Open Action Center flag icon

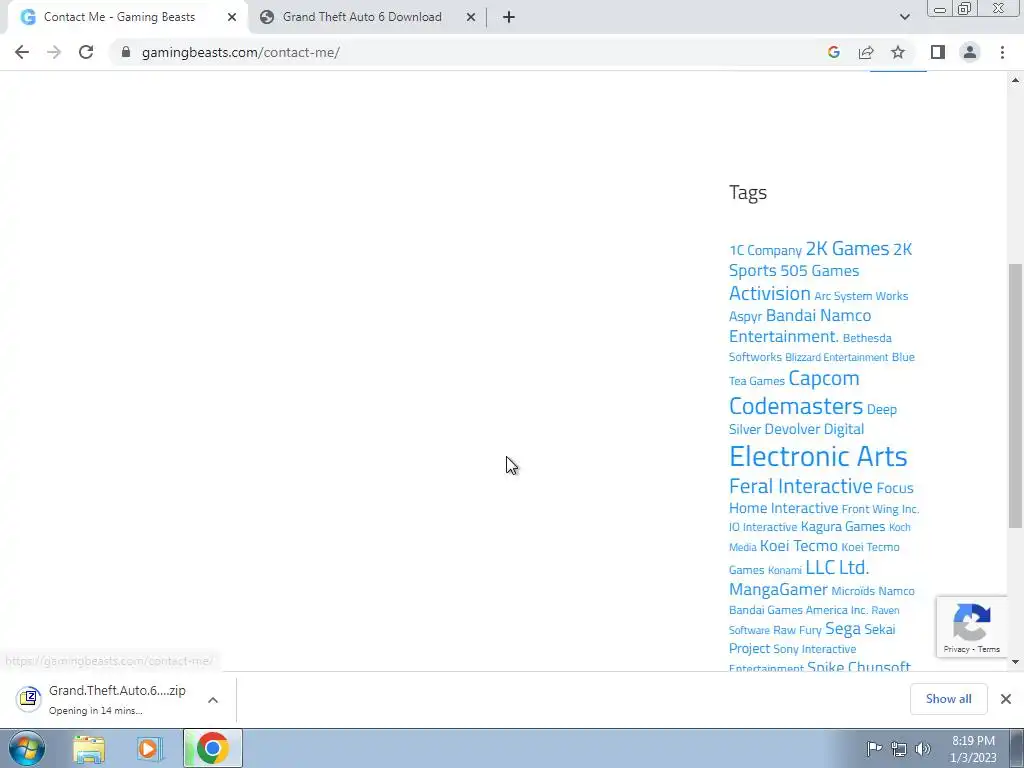(x=874, y=749)
